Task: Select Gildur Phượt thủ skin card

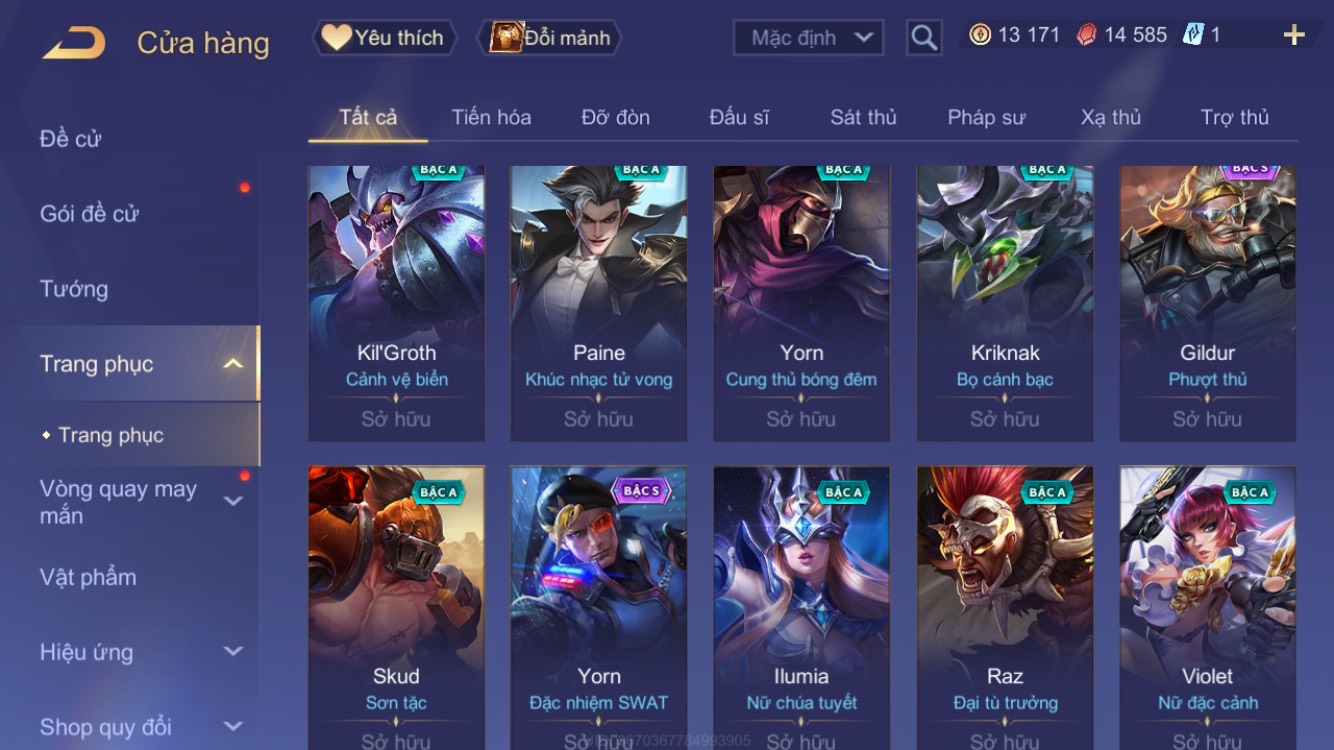Action: click(1207, 304)
